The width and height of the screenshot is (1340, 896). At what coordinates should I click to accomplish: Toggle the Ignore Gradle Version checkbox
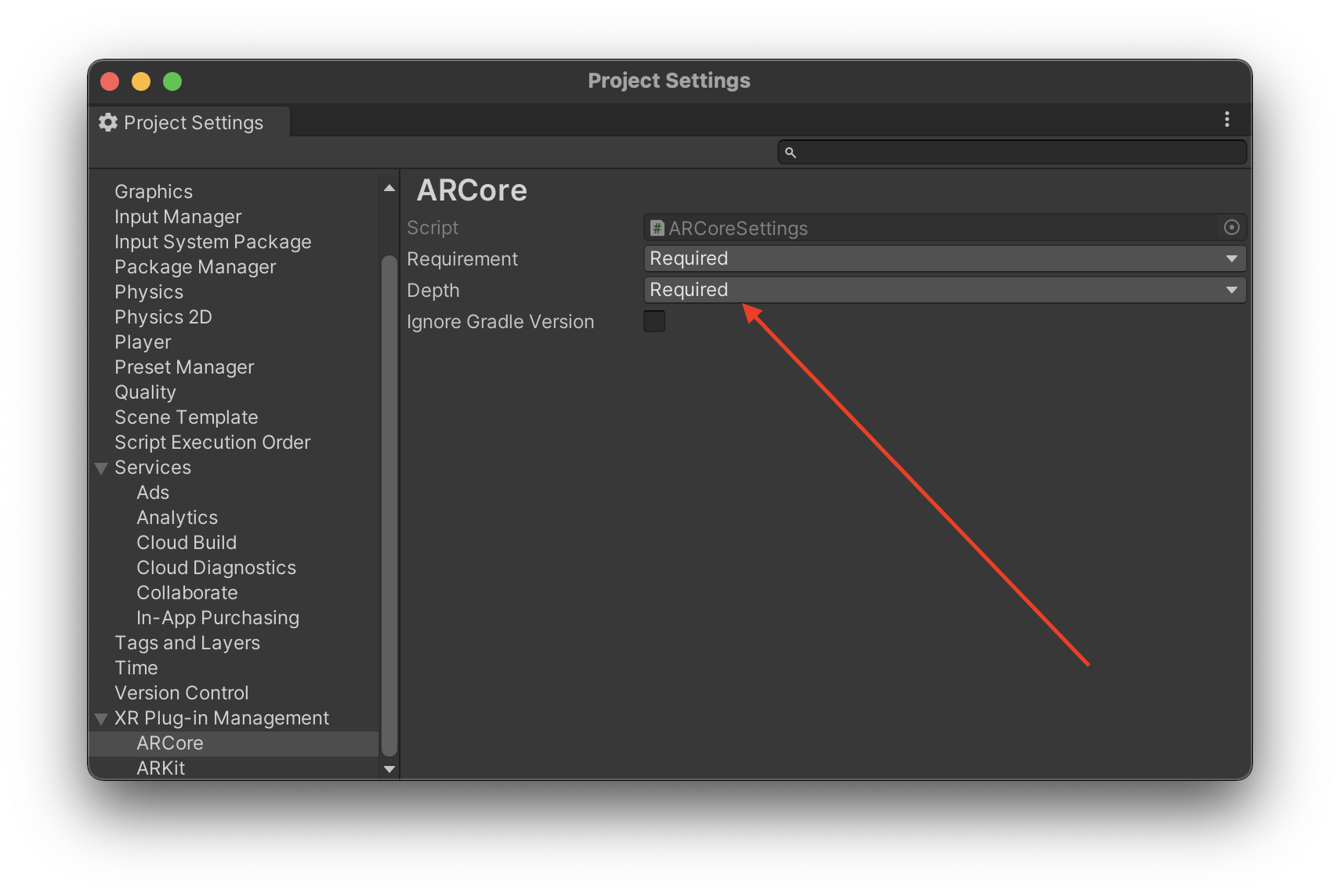654,321
